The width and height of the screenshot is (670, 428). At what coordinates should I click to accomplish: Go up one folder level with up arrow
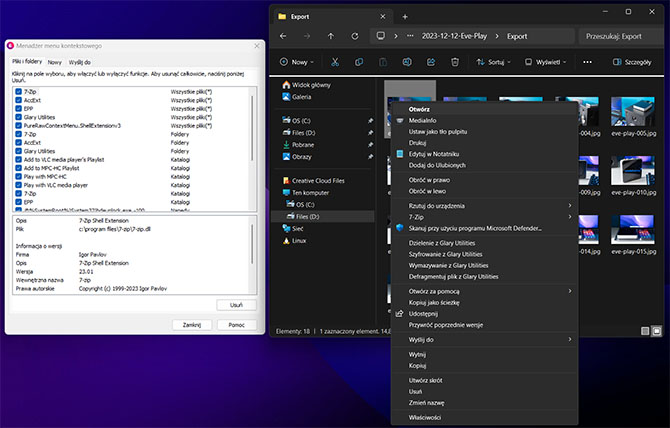tap(331, 36)
